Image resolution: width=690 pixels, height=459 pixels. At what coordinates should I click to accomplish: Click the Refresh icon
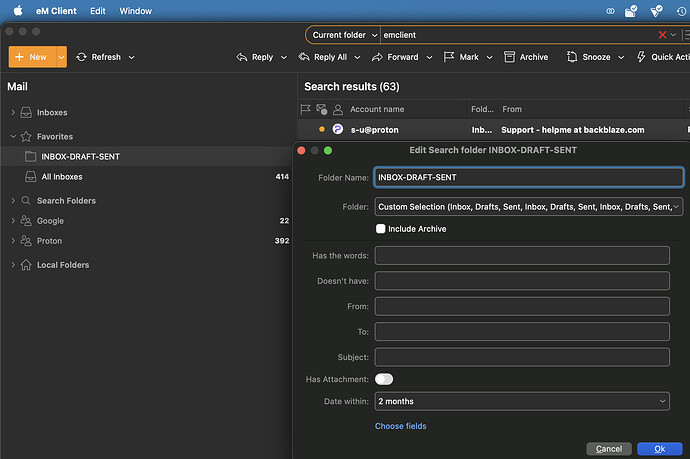(81, 57)
